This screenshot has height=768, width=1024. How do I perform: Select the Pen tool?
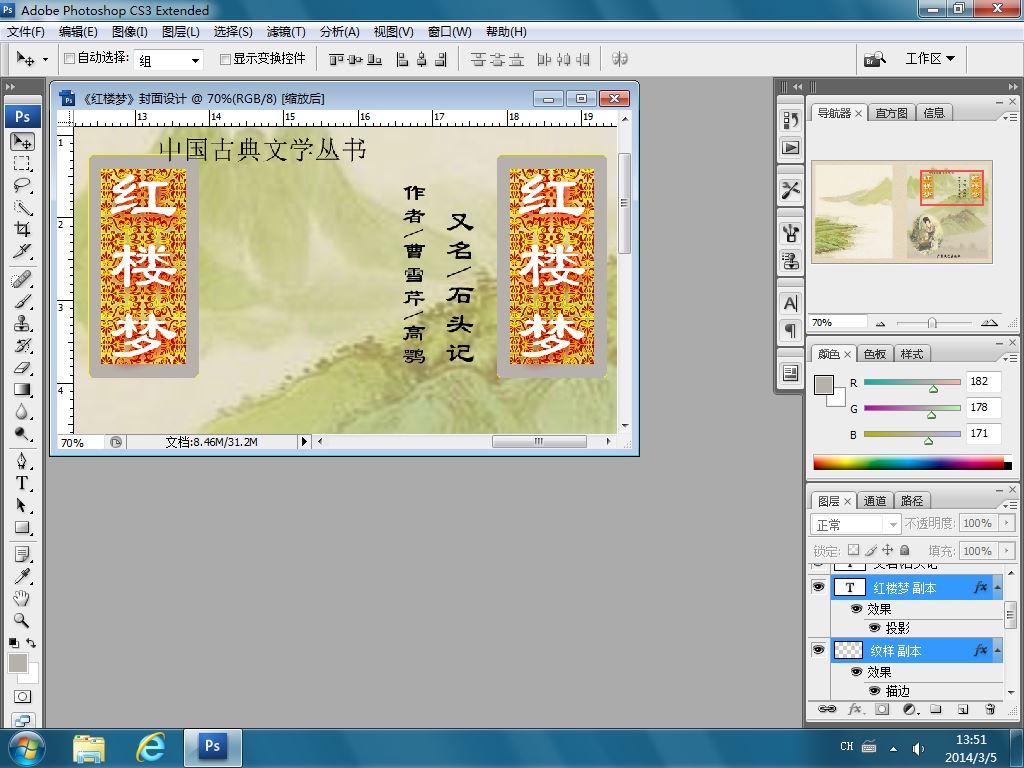(22, 462)
